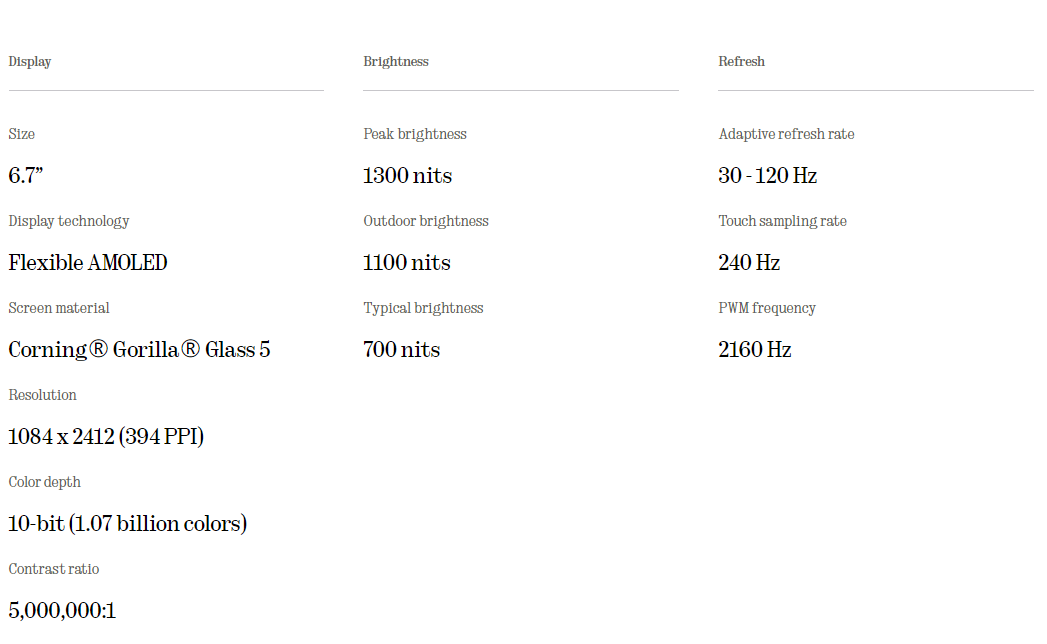The height and width of the screenshot is (644, 1047).
Task: Click the 700 nits typical brightness value
Action: pos(401,349)
